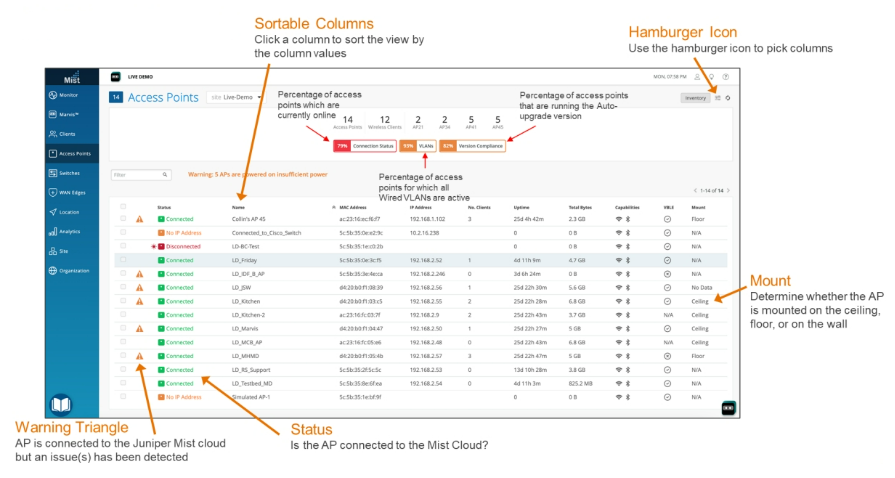The image size is (895, 478).
Task: Click the Wi-Fi capability icon for LD_Friday
Action: (618, 260)
